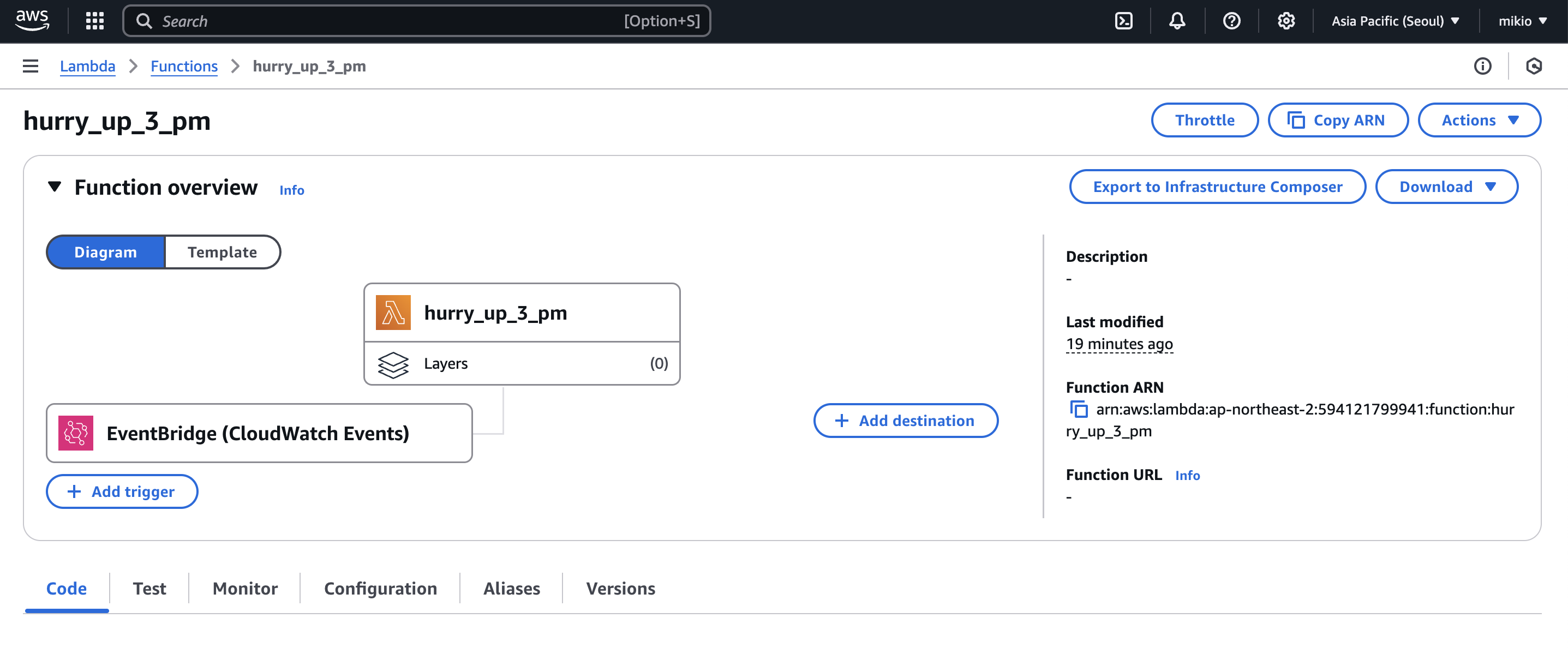The height and width of the screenshot is (648, 1568).
Task: Click the help question mark icon
Action: point(1231,21)
